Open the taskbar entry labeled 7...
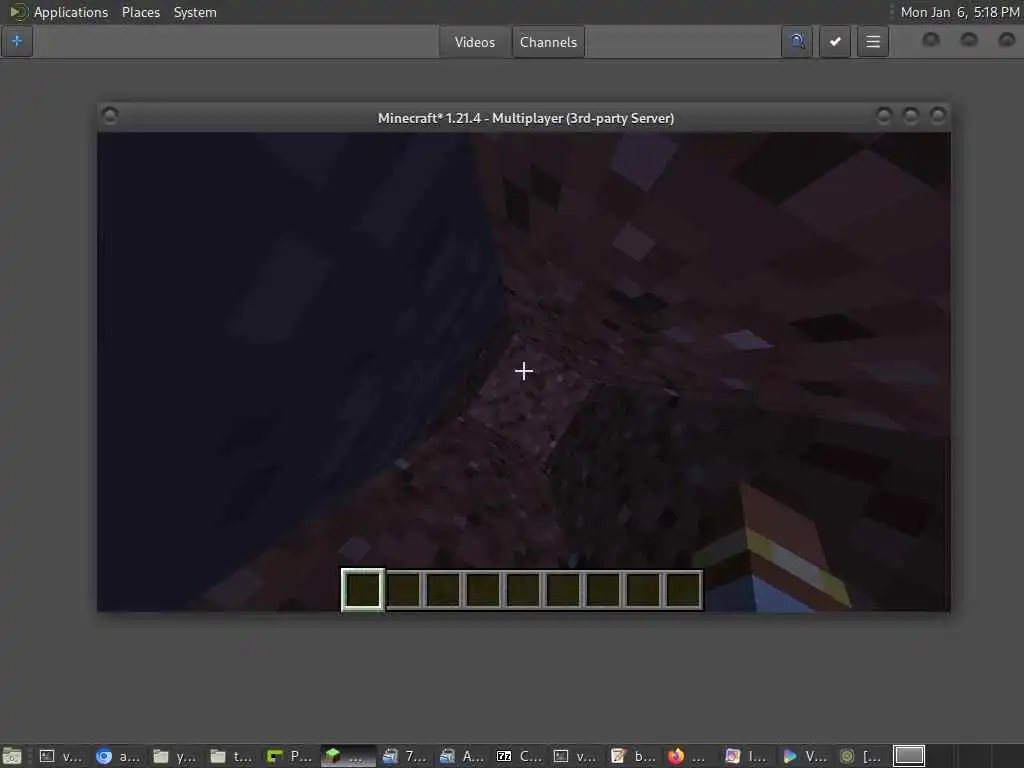The width and height of the screenshot is (1024, 768). (x=404, y=756)
